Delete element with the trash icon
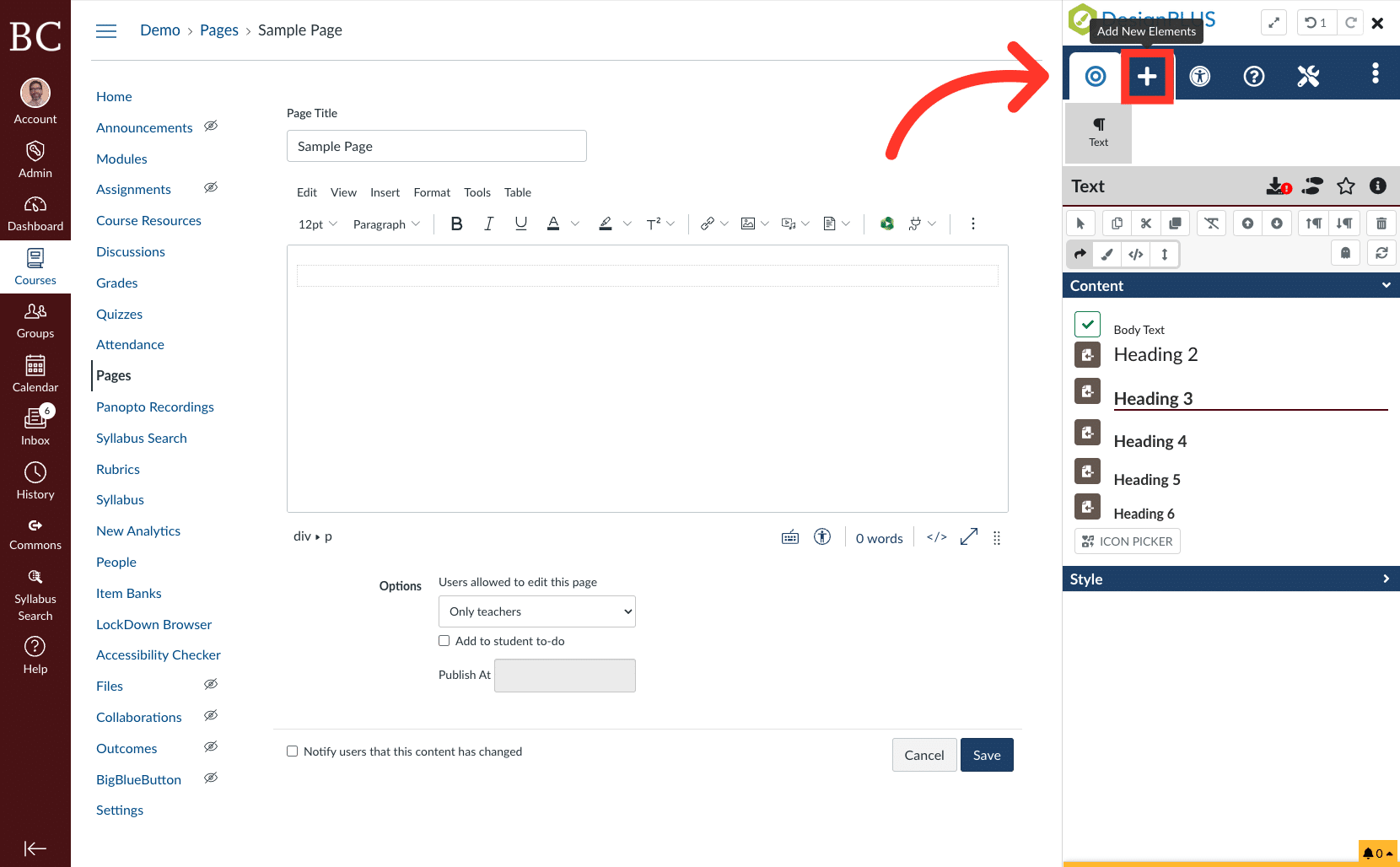The image size is (1400, 867). tap(1381, 223)
